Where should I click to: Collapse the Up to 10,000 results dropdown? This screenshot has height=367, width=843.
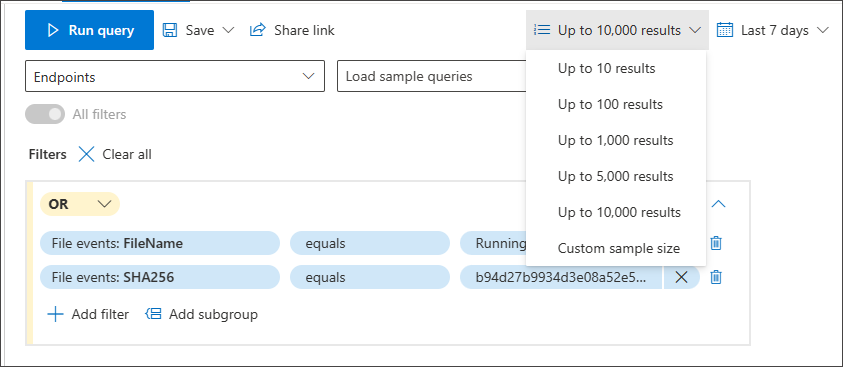coord(617,30)
